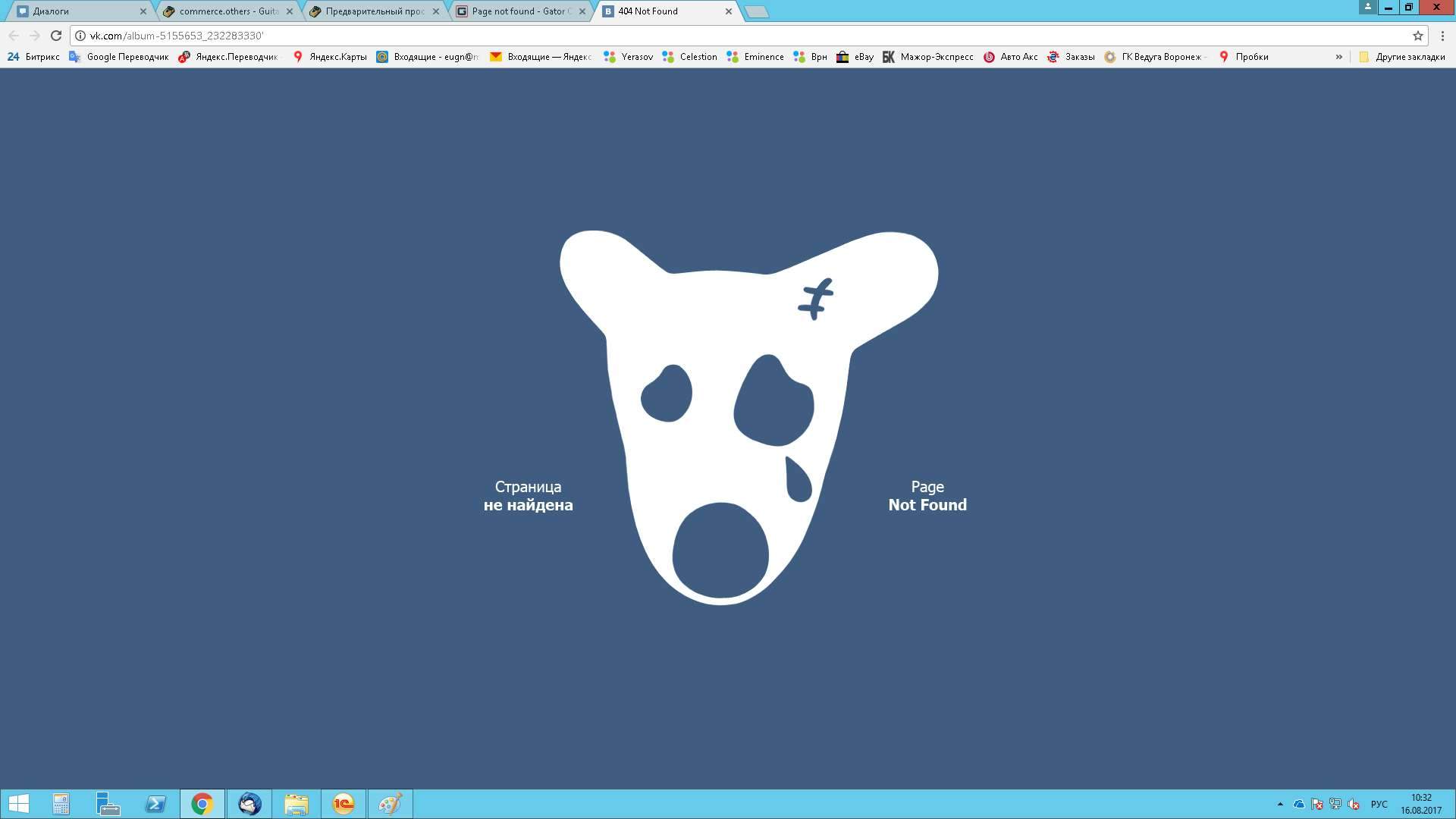Open the Windows Start menu
The height and width of the screenshot is (819, 1456).
tap(18, 804)
